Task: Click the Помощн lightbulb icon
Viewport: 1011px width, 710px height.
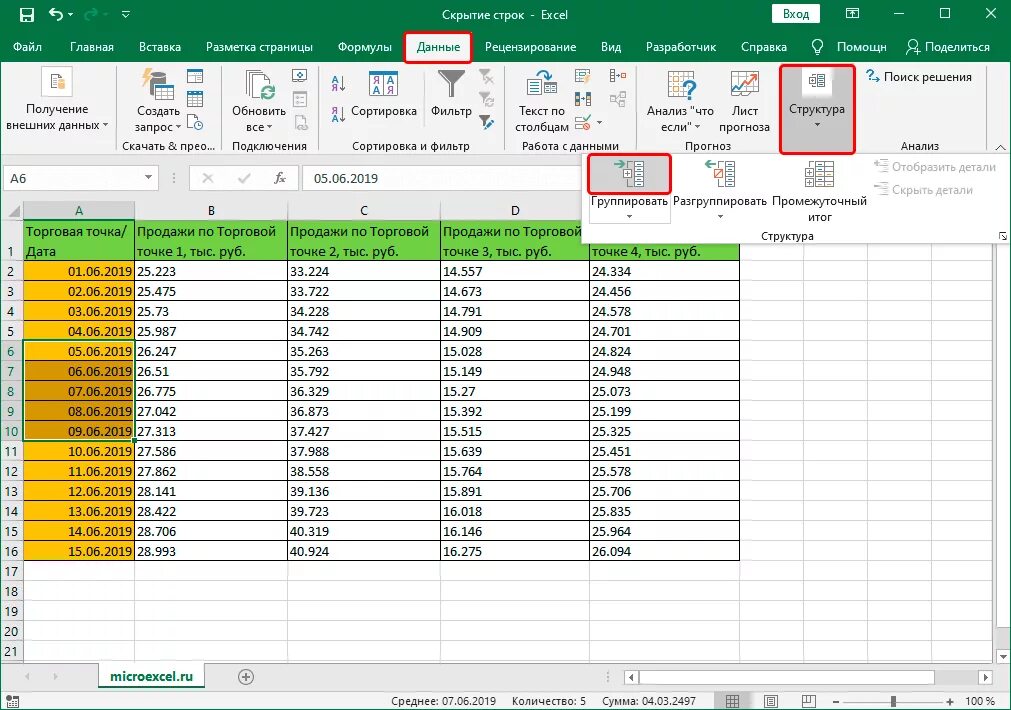Action: click(817, 46)
